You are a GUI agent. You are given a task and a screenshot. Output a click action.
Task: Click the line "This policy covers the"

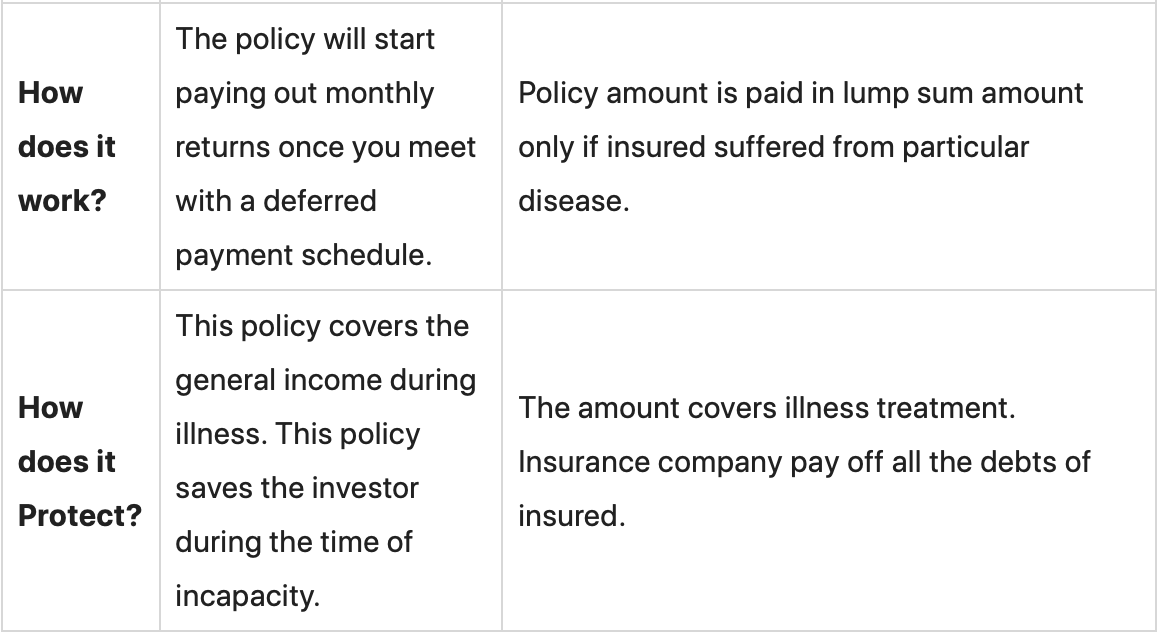pos(322,327)
